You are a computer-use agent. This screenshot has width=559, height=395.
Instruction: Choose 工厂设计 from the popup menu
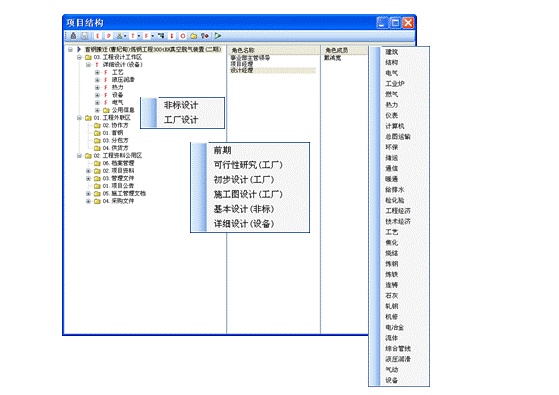(x=181, y=120)
